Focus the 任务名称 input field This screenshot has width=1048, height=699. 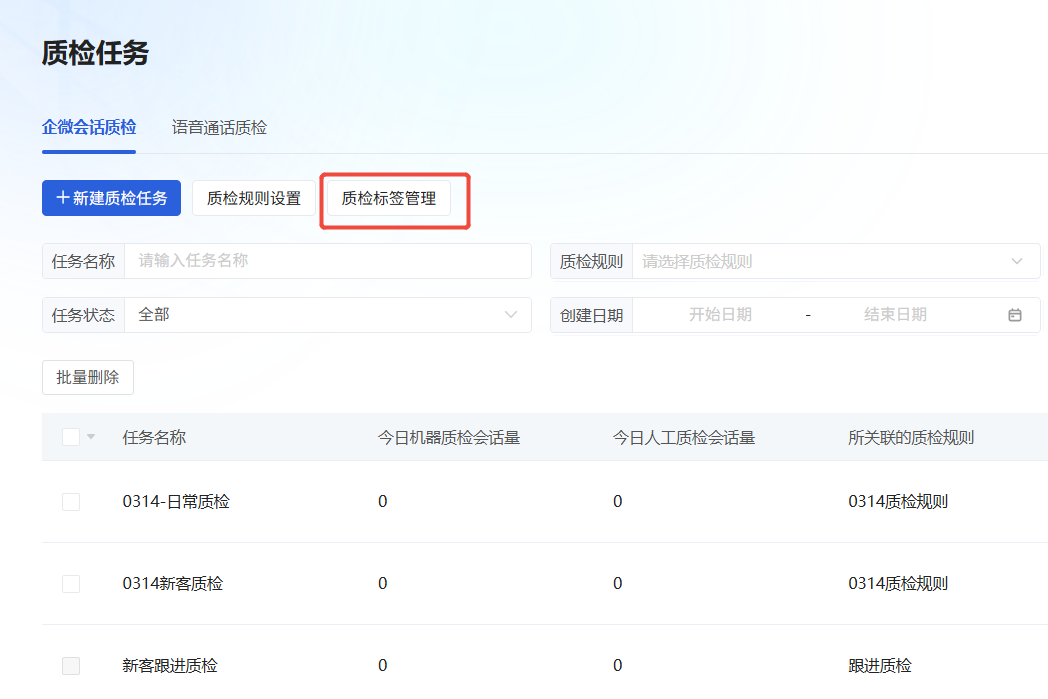tap(328, 261)
